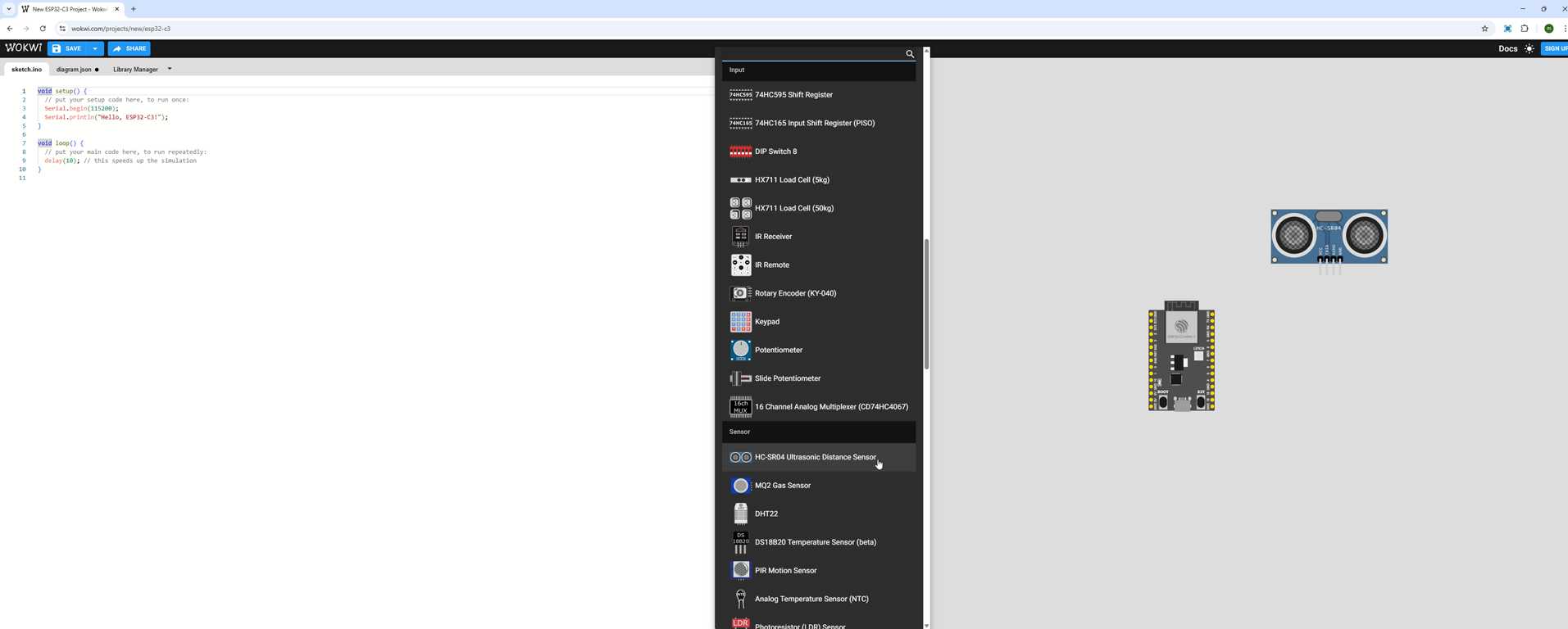Bookmark this page with the star icon

tap(1484, 29)
